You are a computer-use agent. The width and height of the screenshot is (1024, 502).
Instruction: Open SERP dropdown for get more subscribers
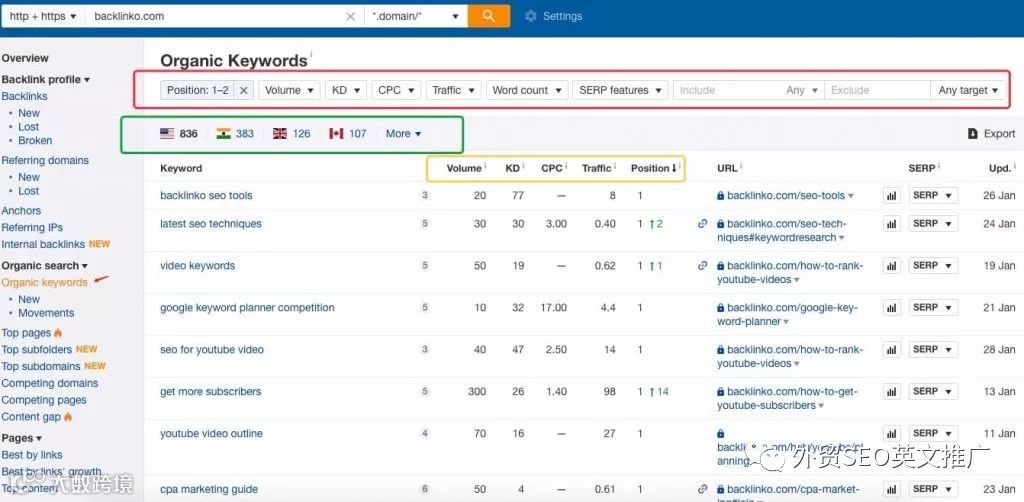[933, 392]
